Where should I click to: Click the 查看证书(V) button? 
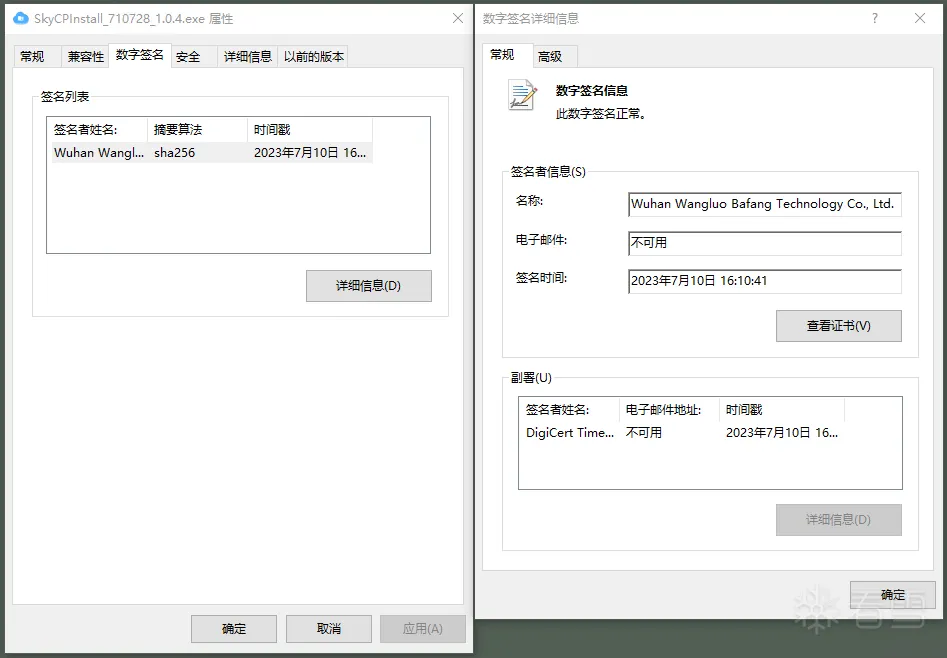point(838,326)
